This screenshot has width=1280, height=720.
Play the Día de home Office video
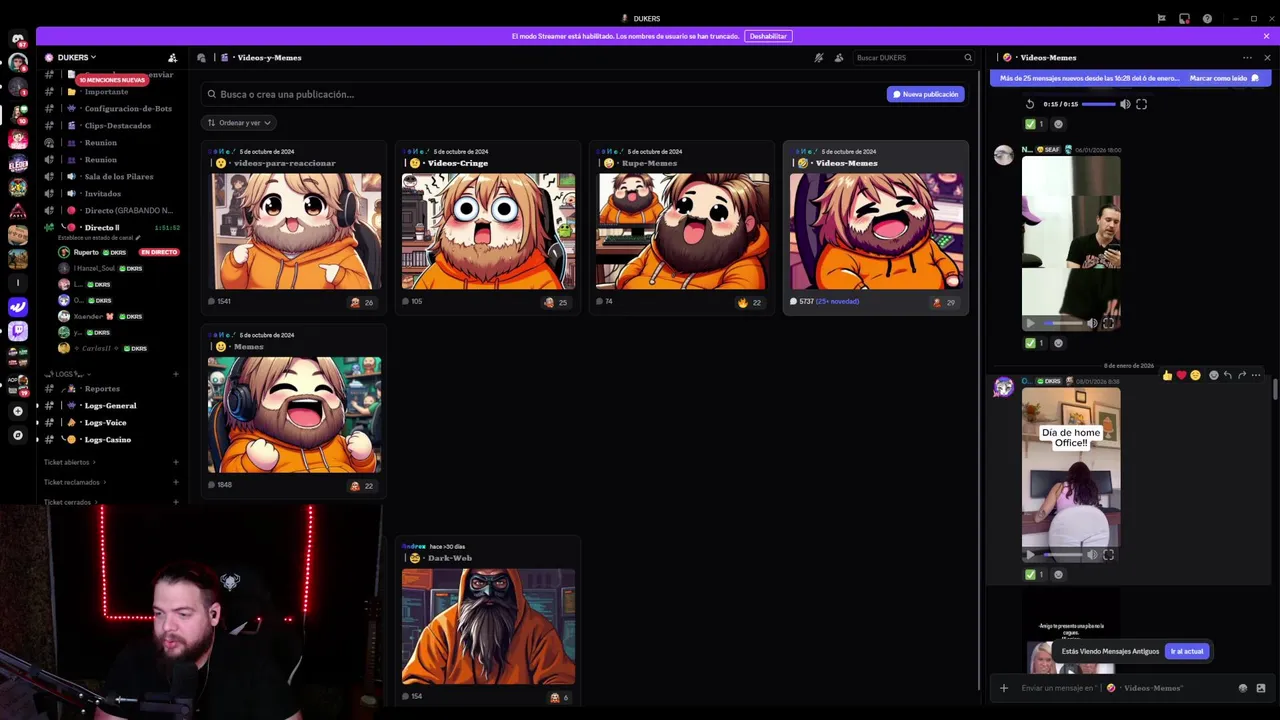[x=1030, y=555]
